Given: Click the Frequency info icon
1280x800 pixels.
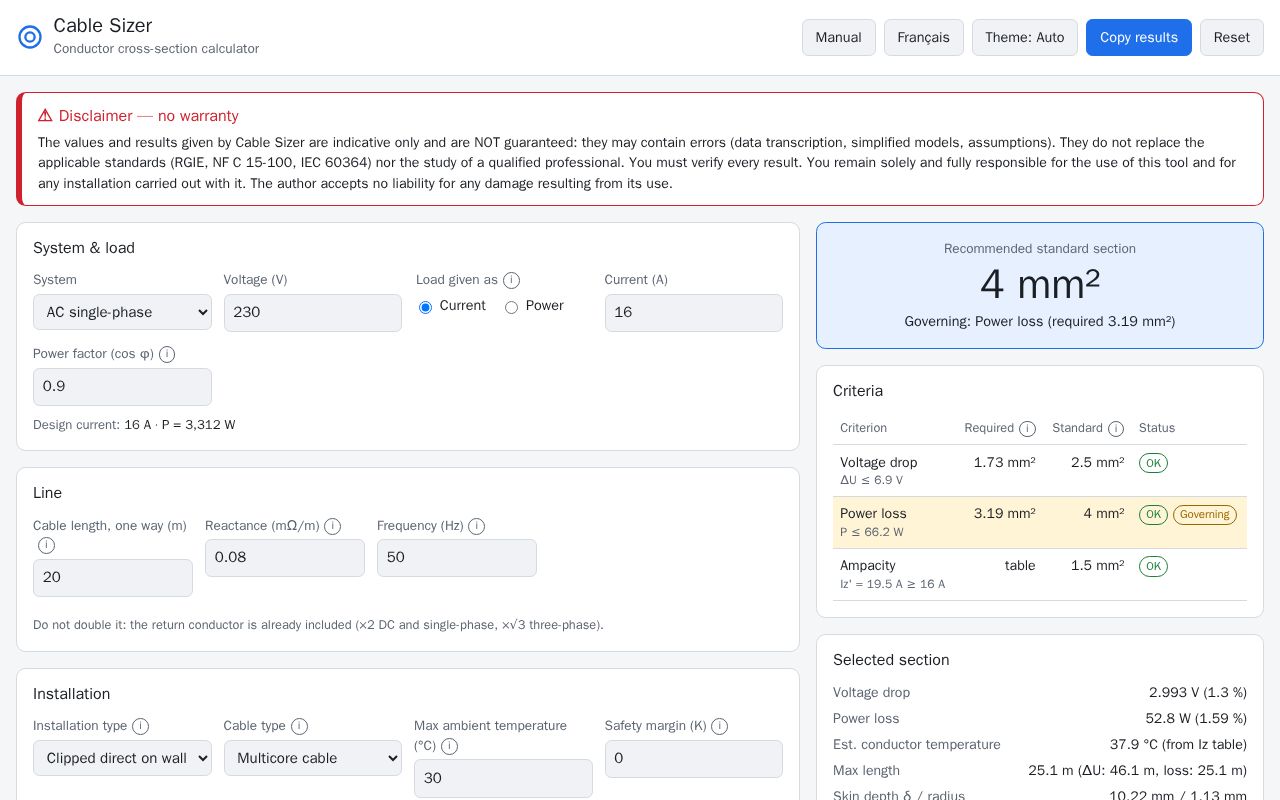Looking at the screenshot, I should [476, 526].
